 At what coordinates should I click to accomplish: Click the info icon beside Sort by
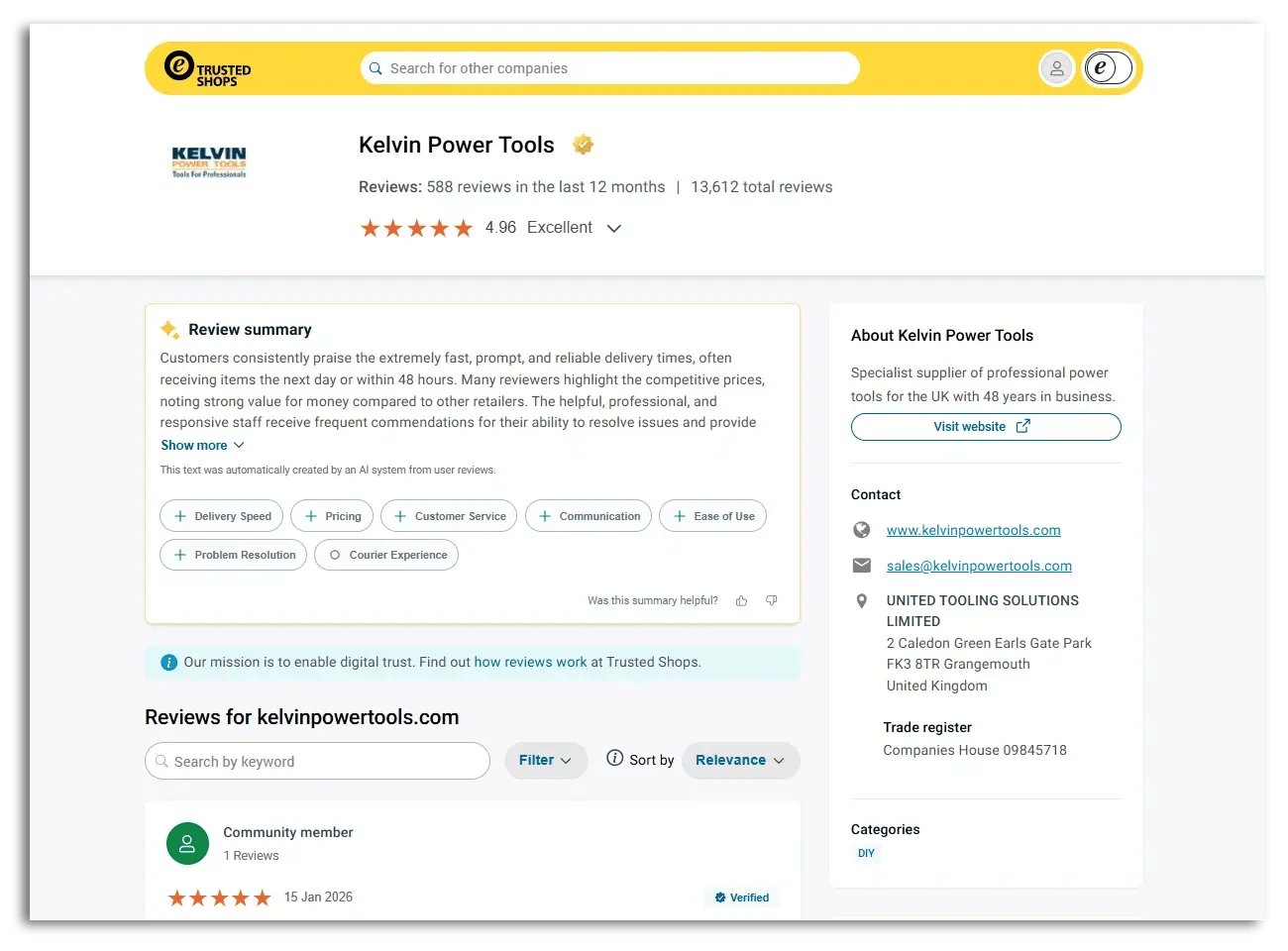click(x=613, y=759)
